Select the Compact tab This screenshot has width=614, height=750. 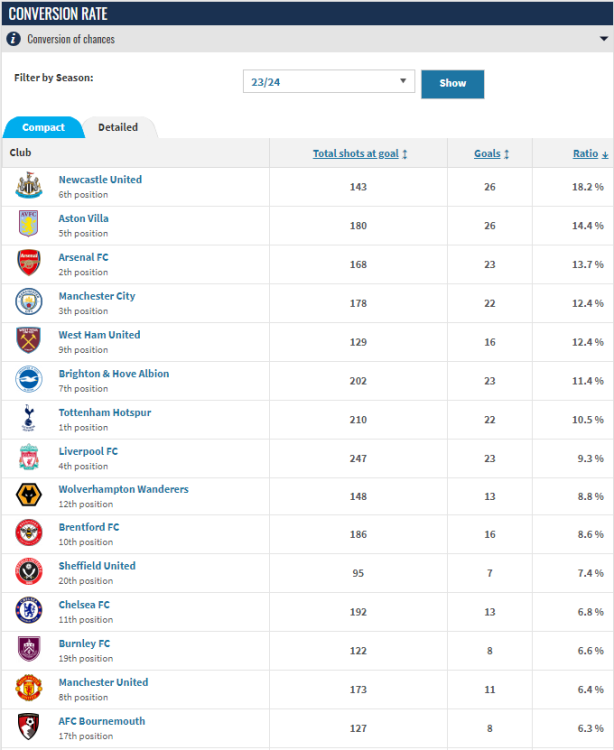[x=44, y=128]
